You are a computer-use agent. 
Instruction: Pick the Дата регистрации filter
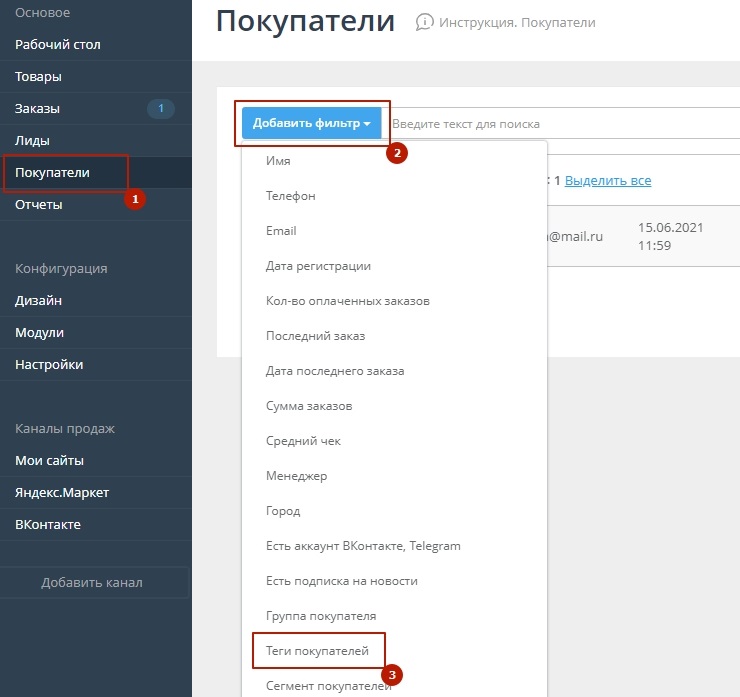pos(319,266)
